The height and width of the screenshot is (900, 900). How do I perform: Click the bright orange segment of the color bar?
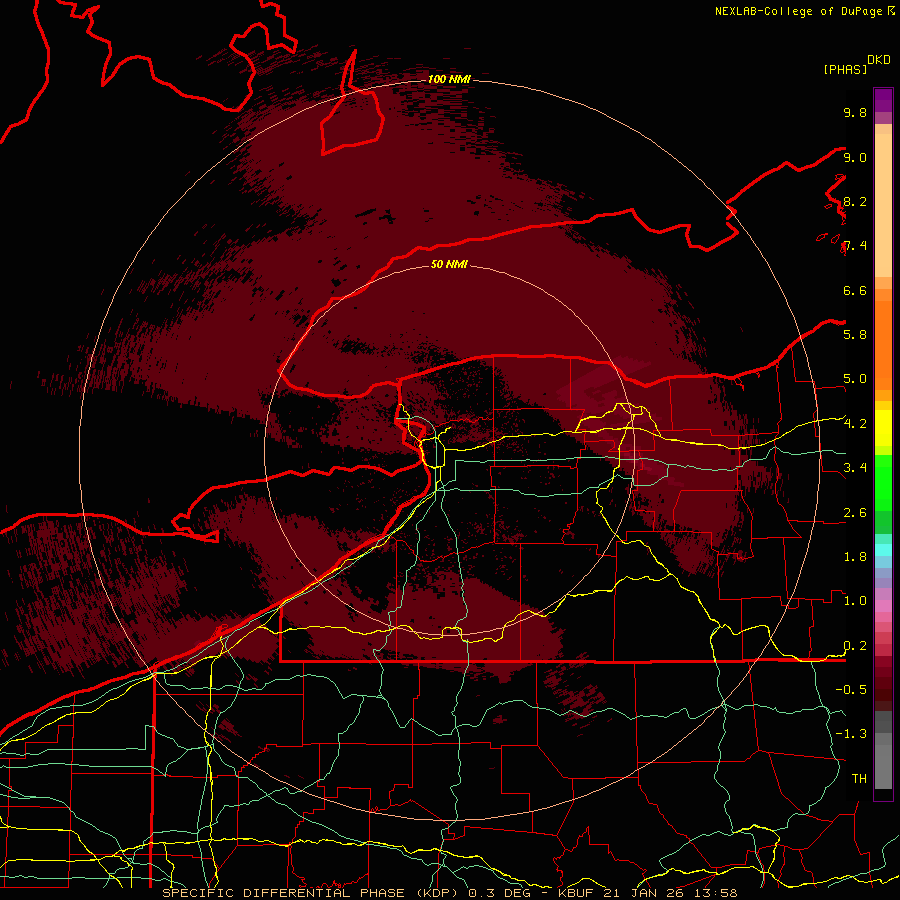pyautogui.click(x=883, y=345)
